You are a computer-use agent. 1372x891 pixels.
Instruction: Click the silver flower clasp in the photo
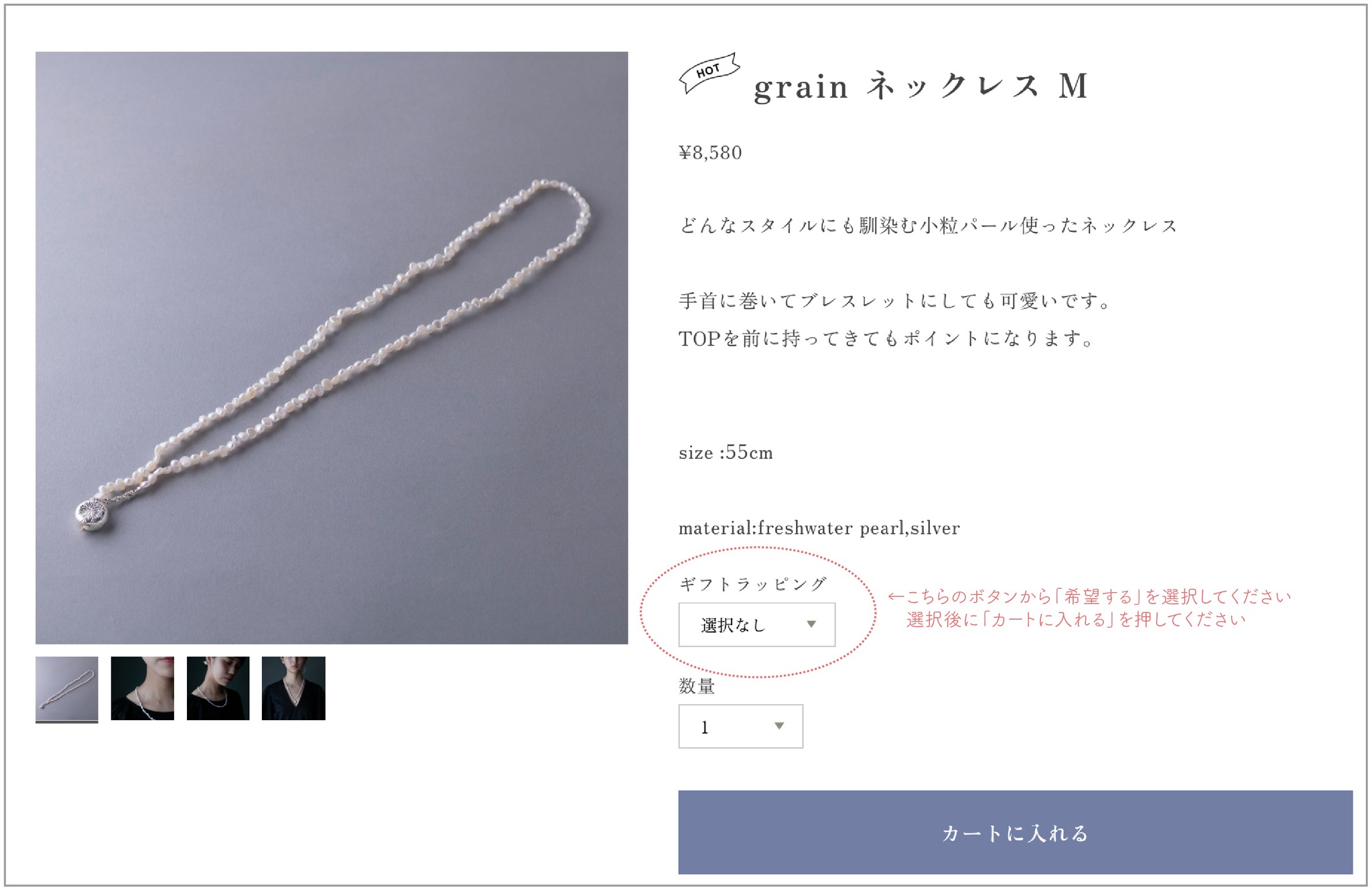(92, 515)
